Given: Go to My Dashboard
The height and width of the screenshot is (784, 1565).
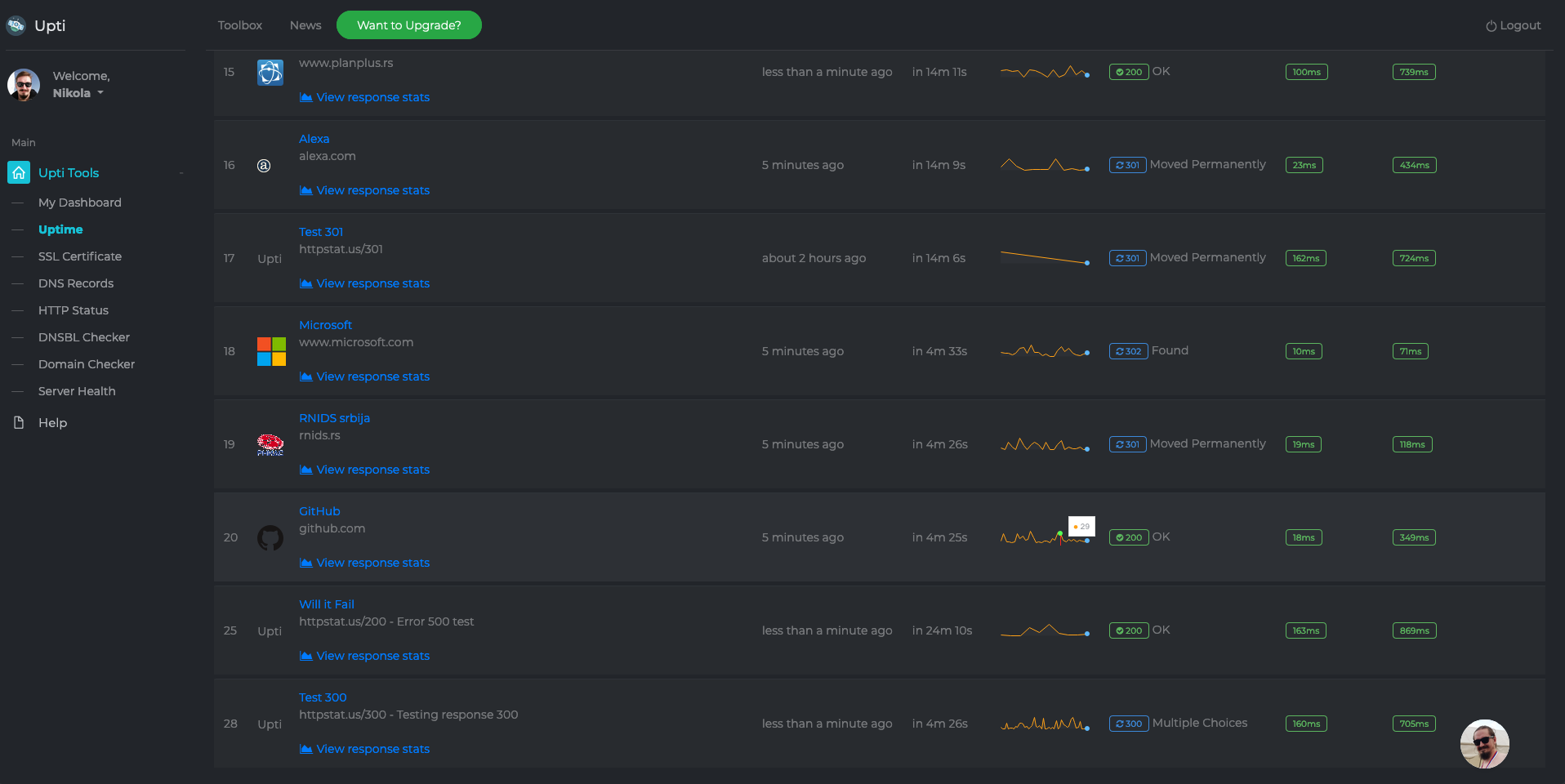Looking at the screenshot, I should tap(80, 203).
